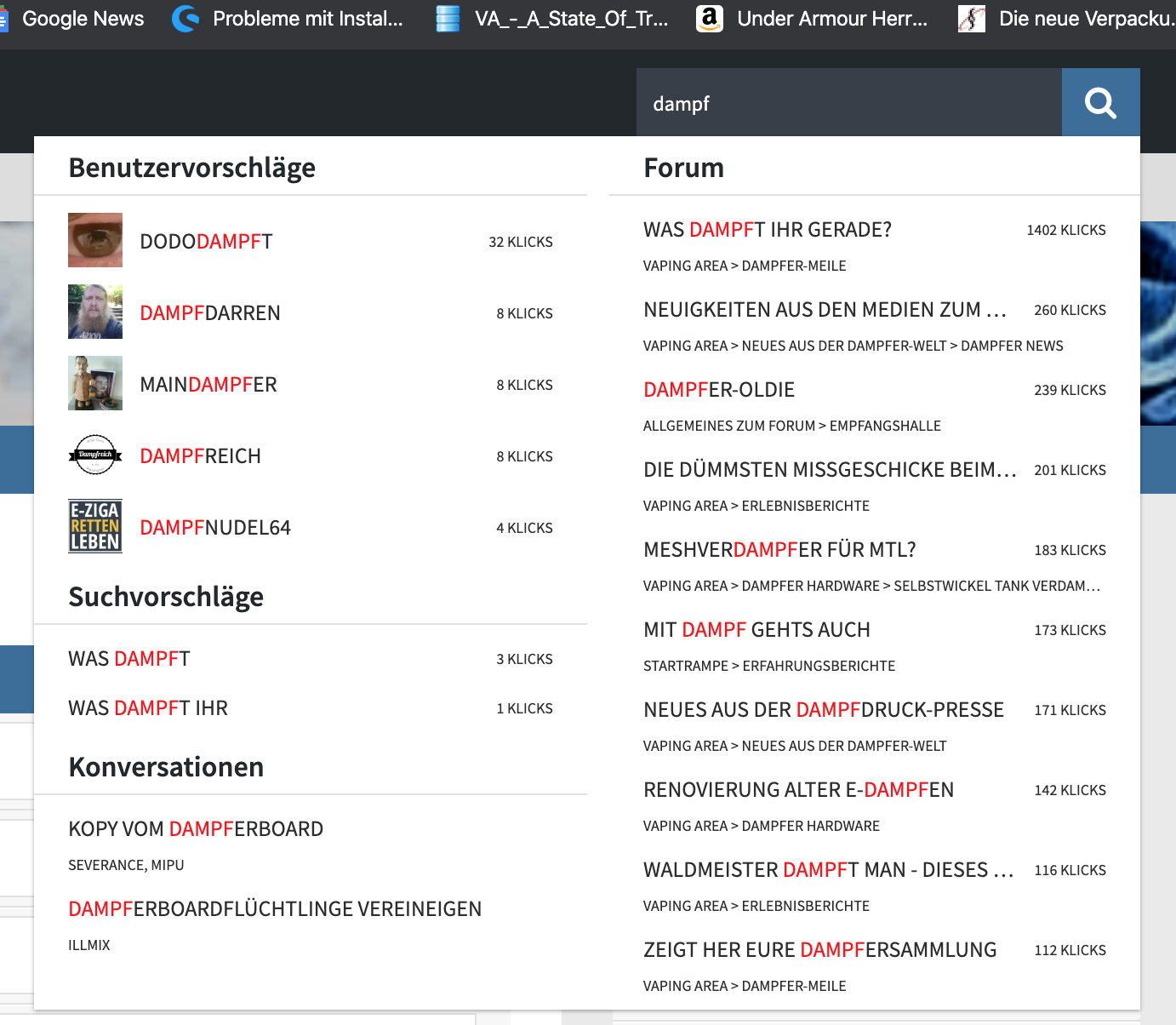The height and width of the screenshot is (1025, 1176).
Task: Open forum thread Was dampft ihr gerade?
Action: [768, 230]
